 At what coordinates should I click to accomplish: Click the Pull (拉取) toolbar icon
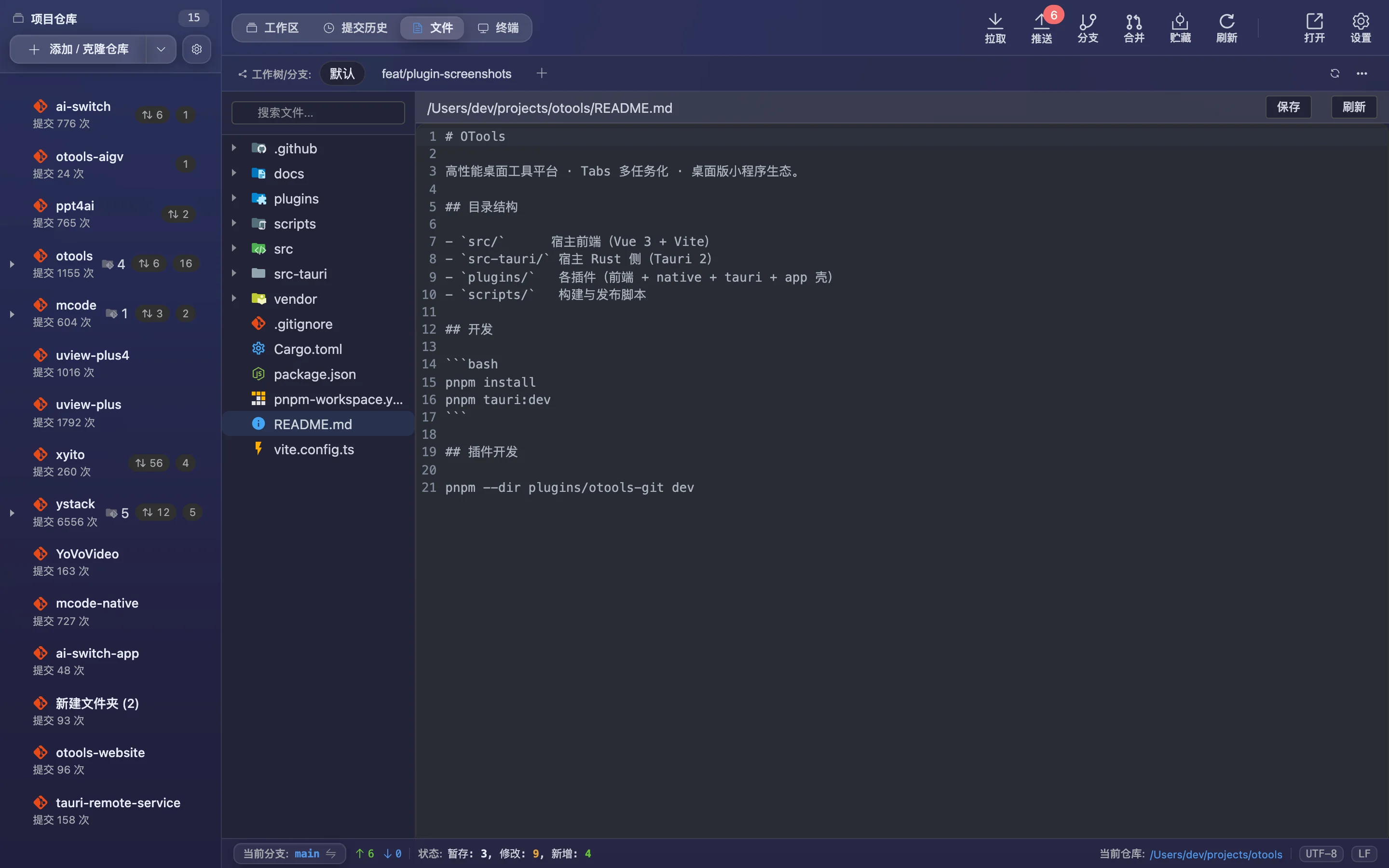[994, 28]
